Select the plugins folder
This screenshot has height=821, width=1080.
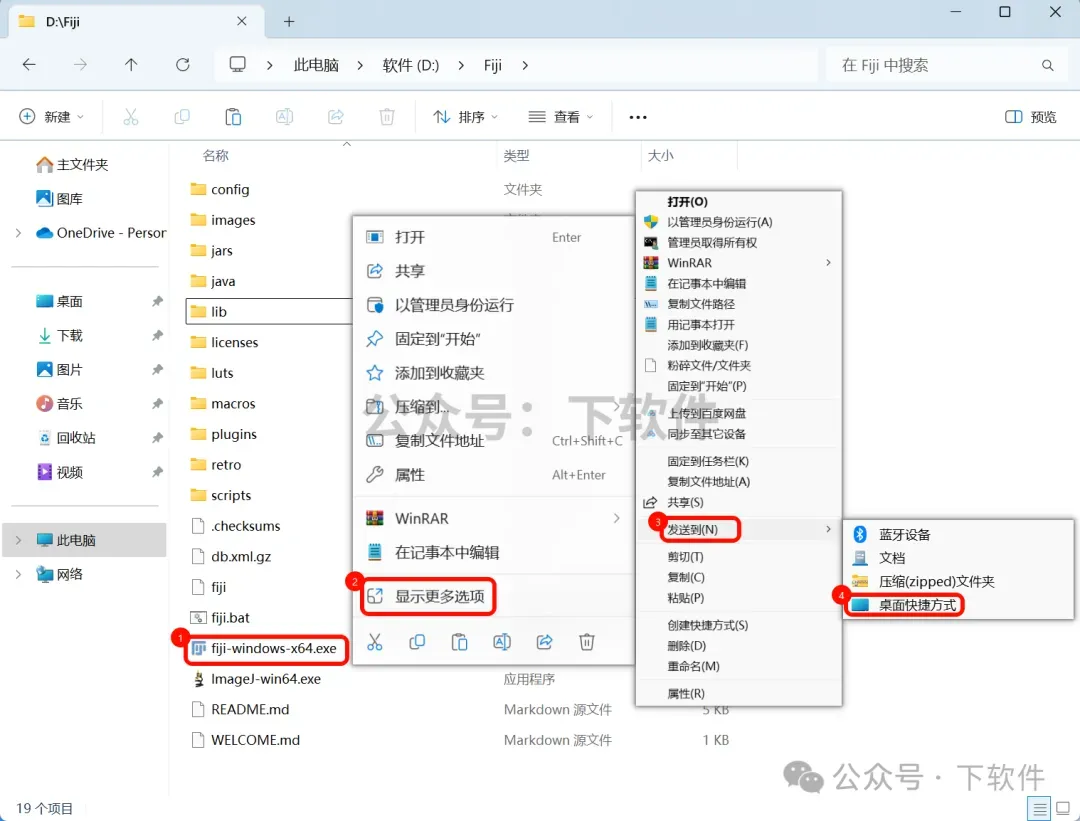pos(223,435)
